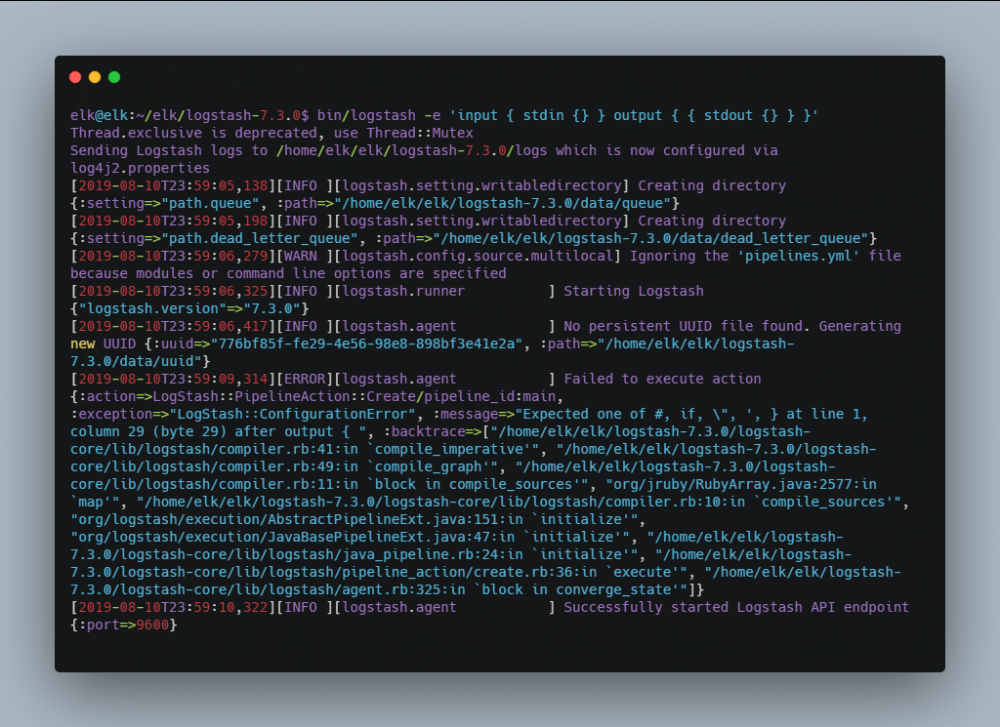Image resolution: width=1000 pixels, height=727 pixels.
Task: Click the yellow minimize window dot
Action: [x=95, y=77]
